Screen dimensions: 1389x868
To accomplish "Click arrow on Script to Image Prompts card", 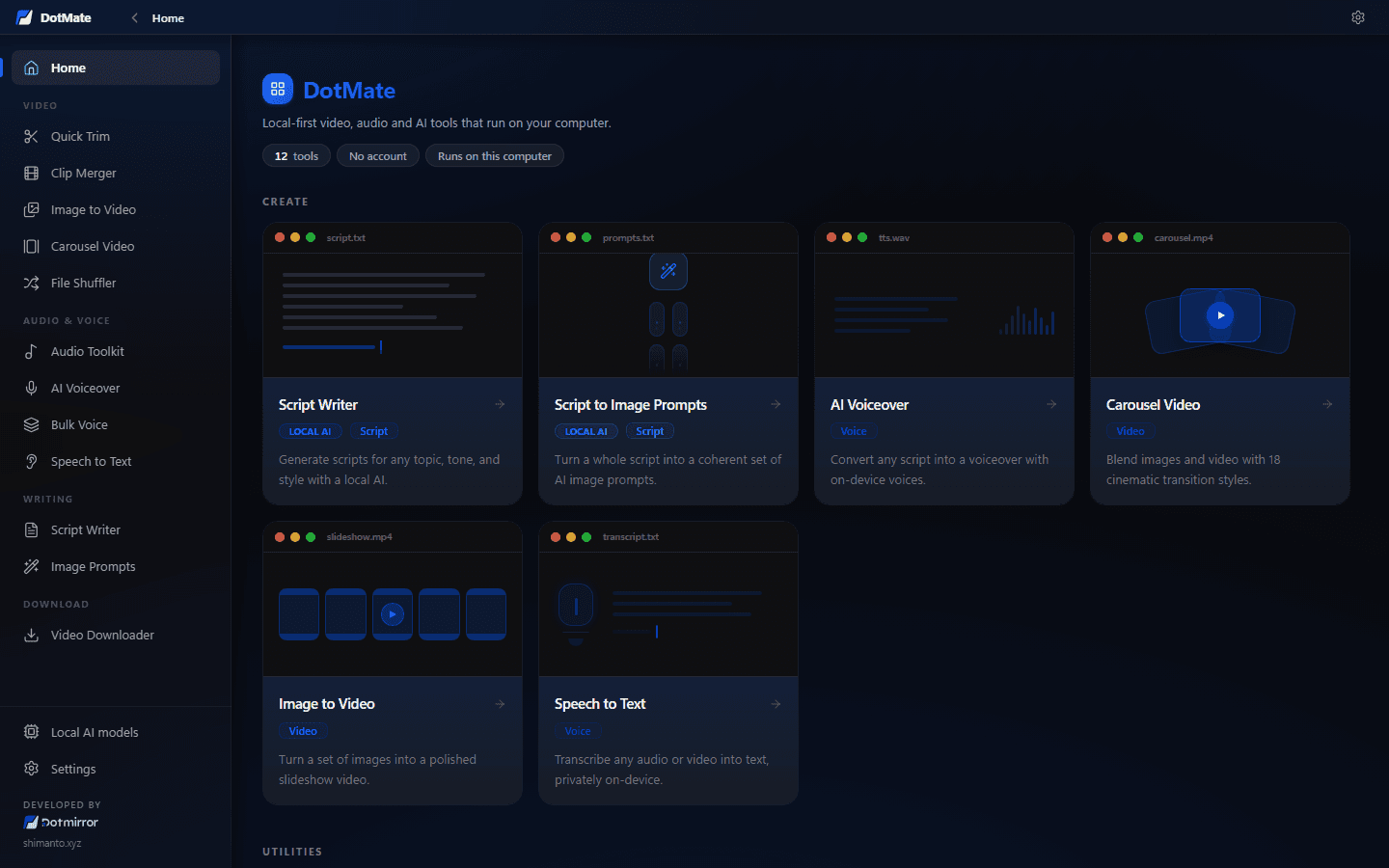I will [x=776, y=404].
